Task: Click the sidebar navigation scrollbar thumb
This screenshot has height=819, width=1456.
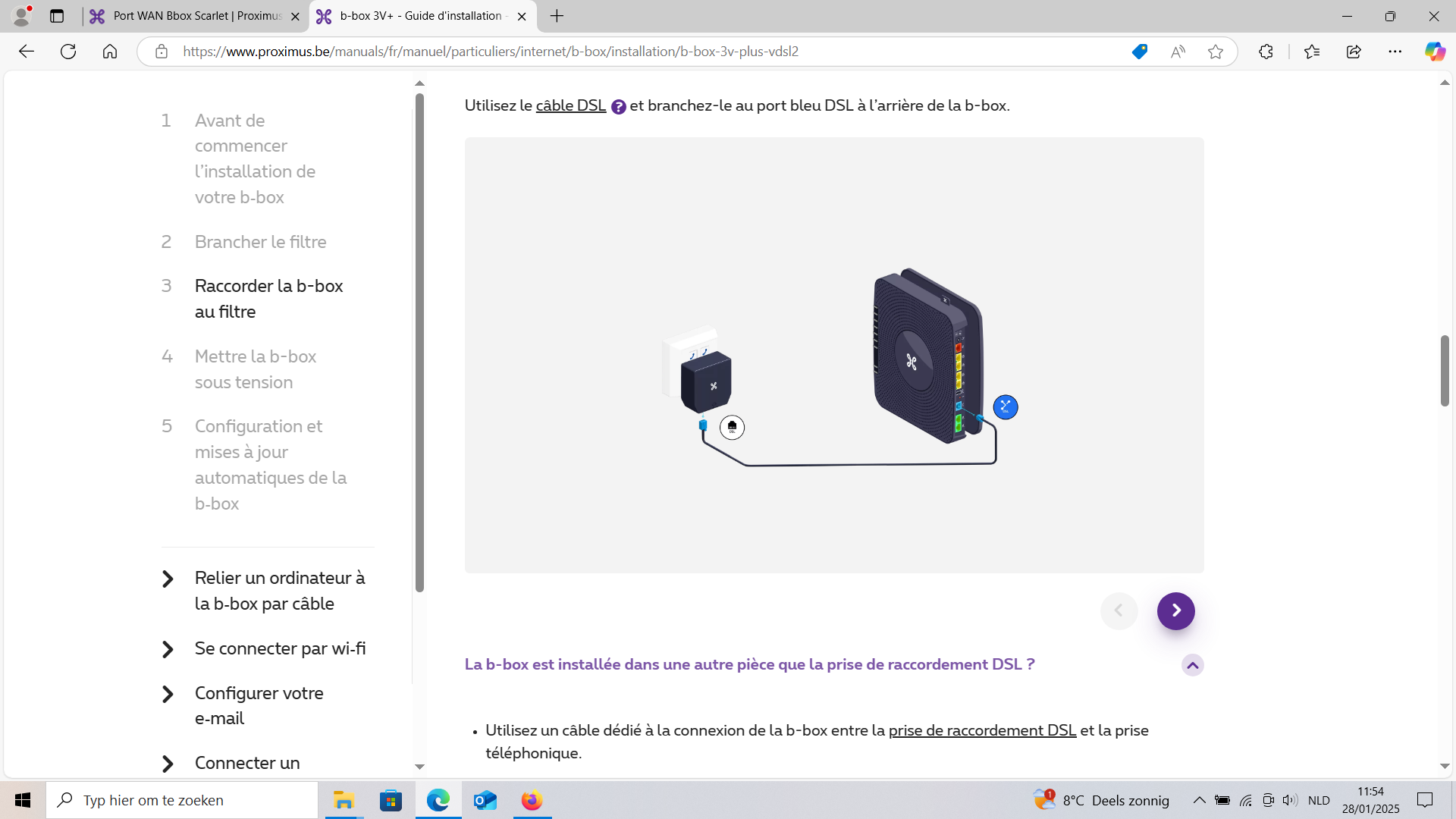Action: [419, 343]
